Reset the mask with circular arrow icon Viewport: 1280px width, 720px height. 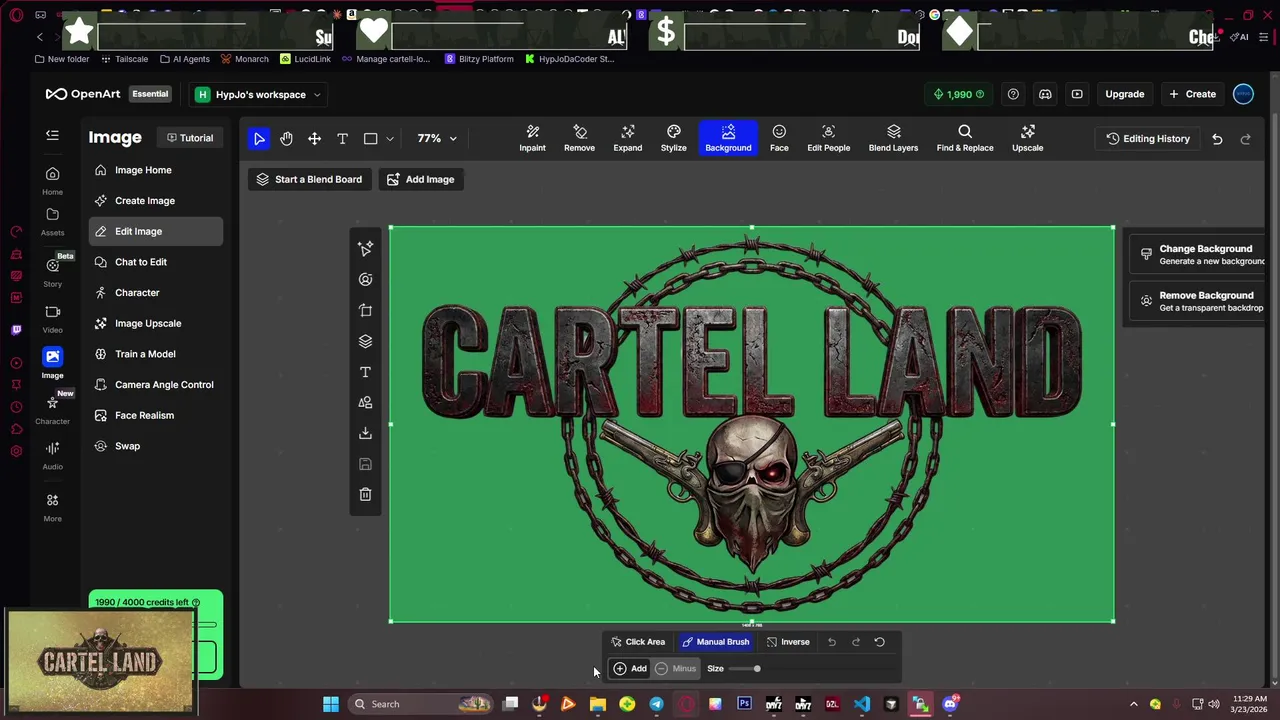880,642
